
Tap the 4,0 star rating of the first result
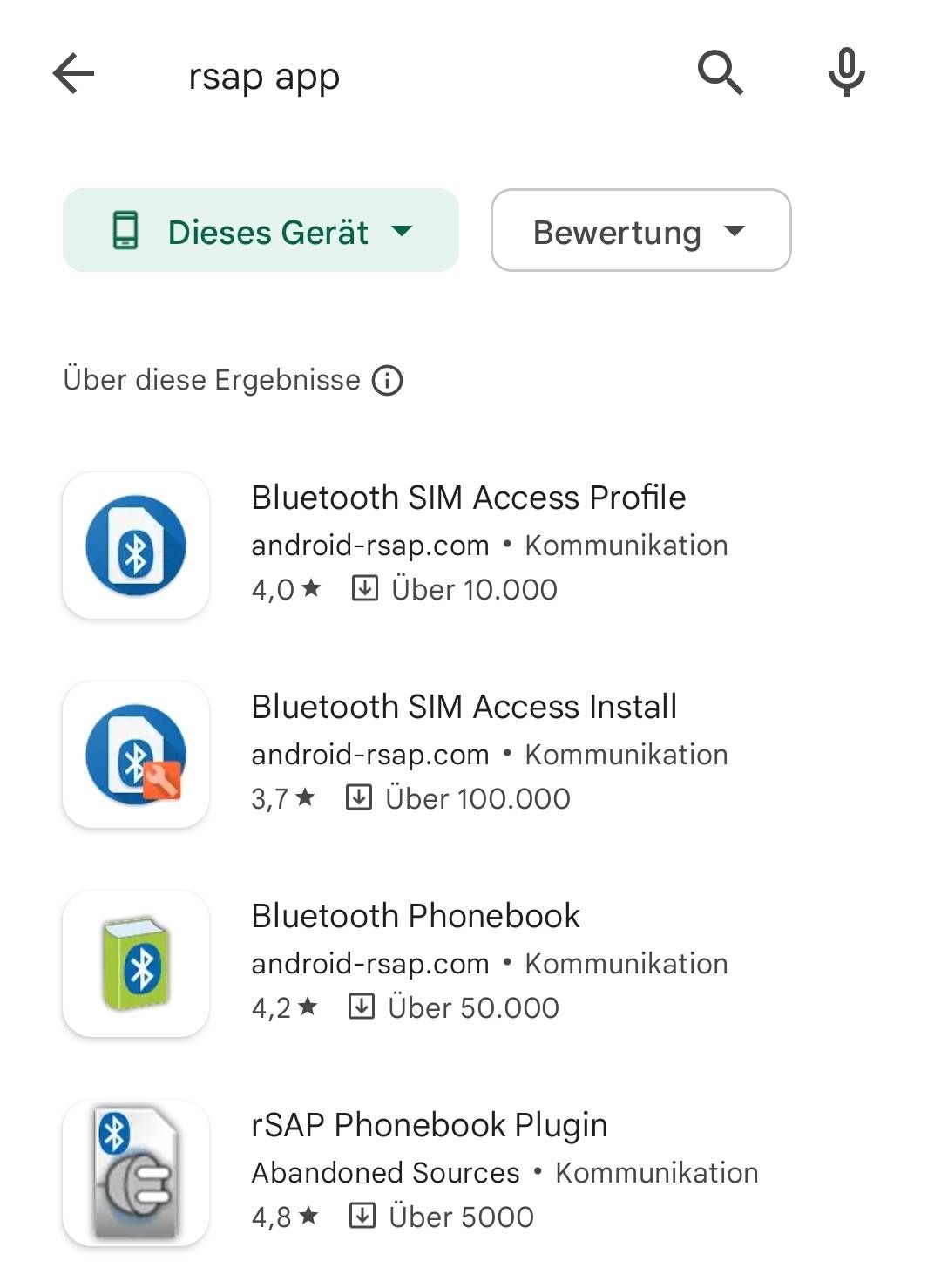[286, 590]
